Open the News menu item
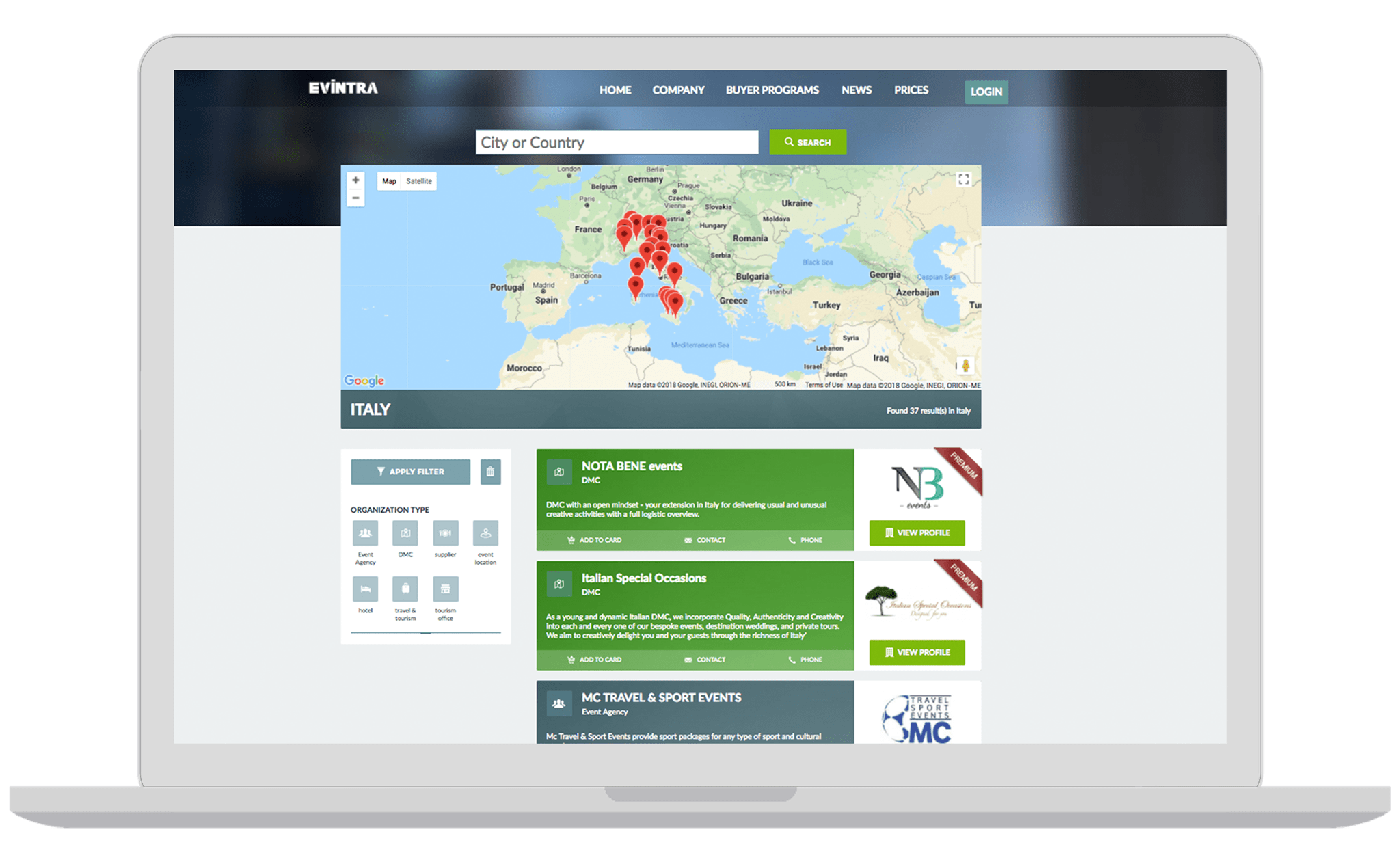The image size is (1400, 862). click(856, 90)
